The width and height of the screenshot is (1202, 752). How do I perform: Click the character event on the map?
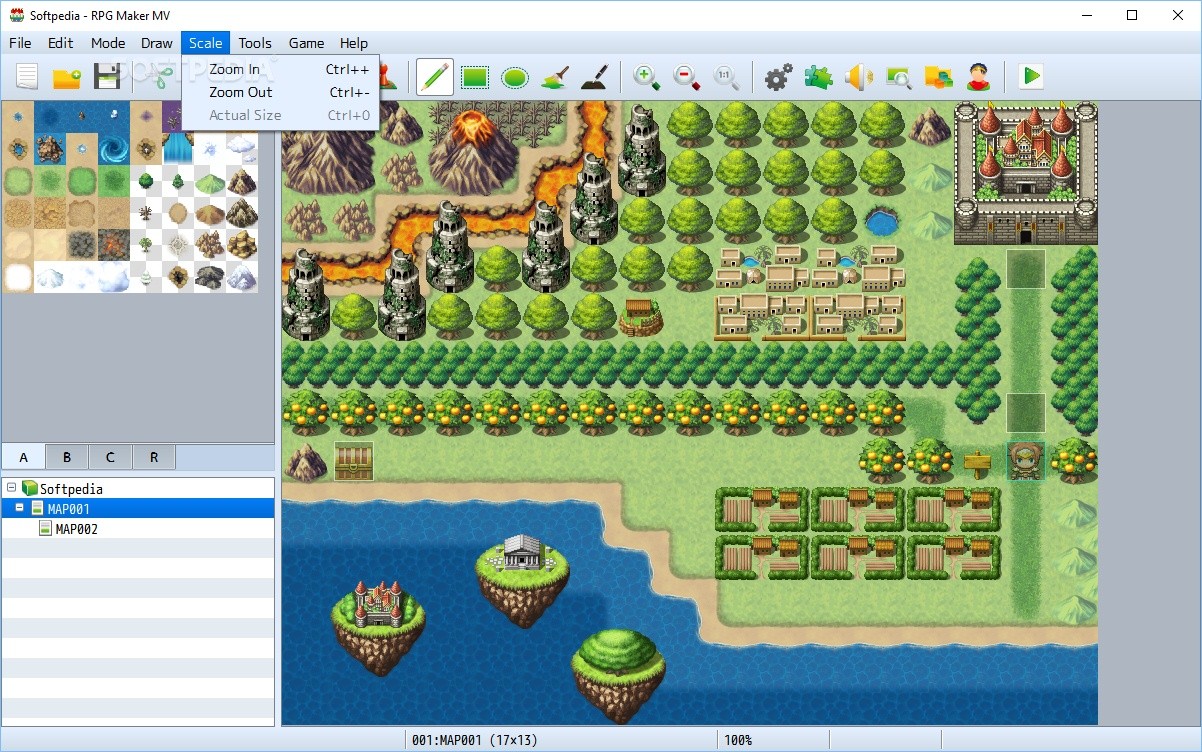coord(1026,461)
